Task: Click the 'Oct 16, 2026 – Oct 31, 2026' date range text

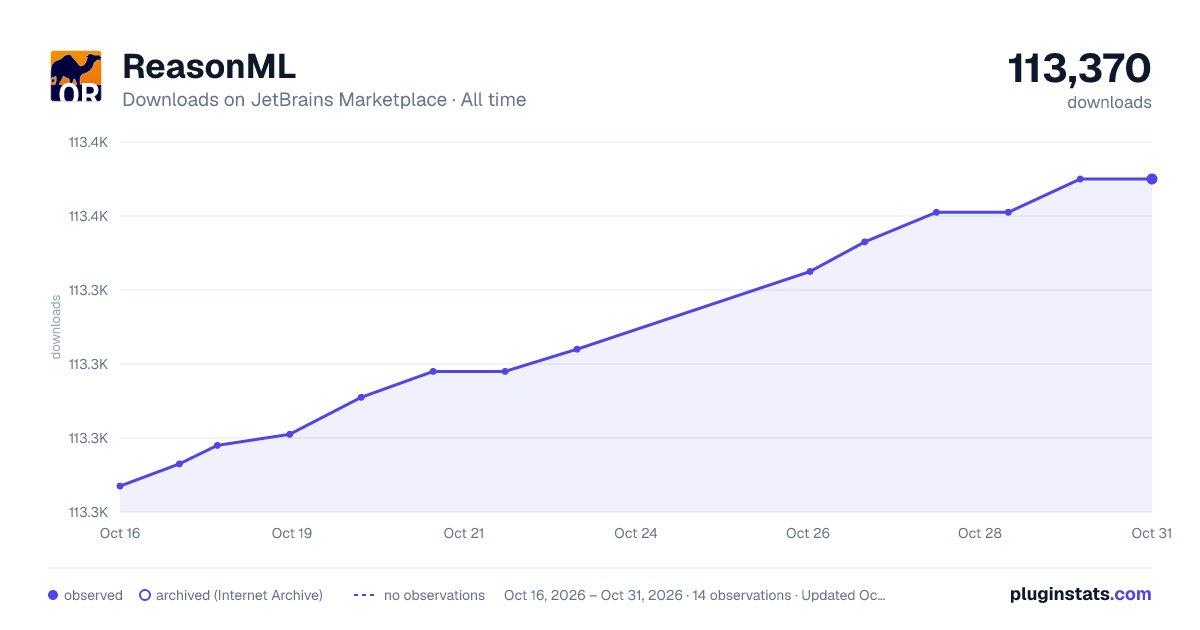Action: (x=593, y=595)
